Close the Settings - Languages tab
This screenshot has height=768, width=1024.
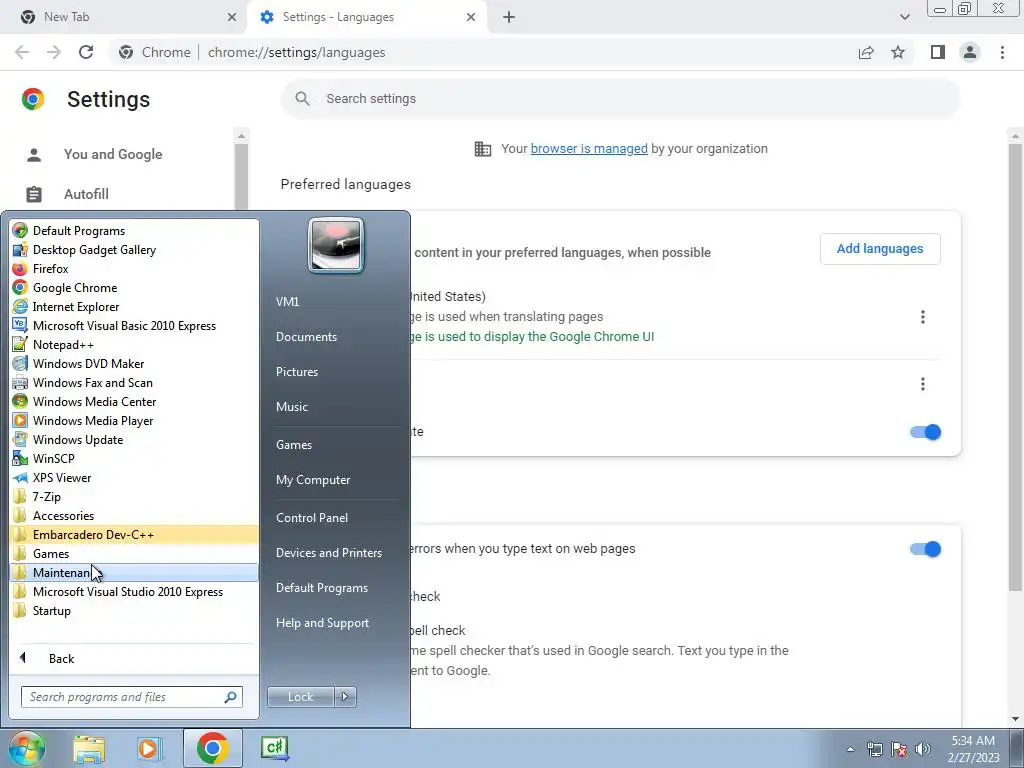click(x=471, y=17)
